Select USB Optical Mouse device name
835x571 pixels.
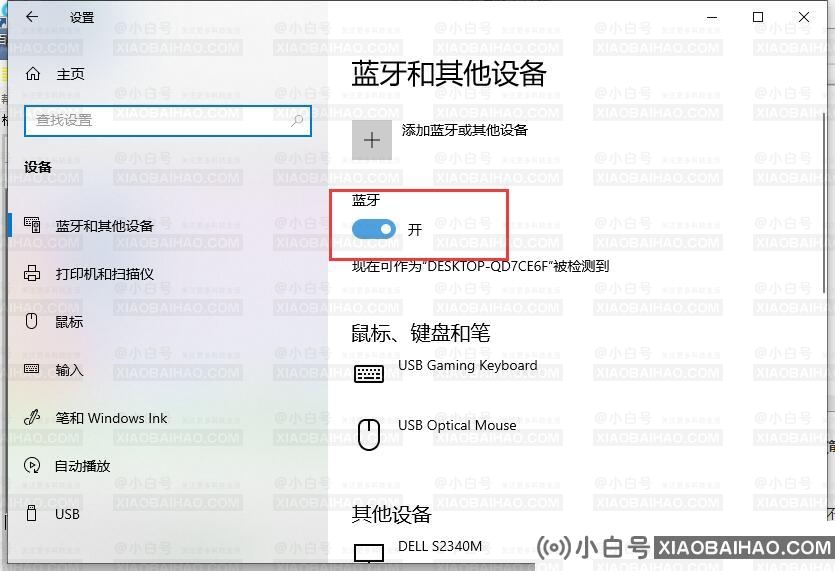pyautogui.click(x=457, y=425)
